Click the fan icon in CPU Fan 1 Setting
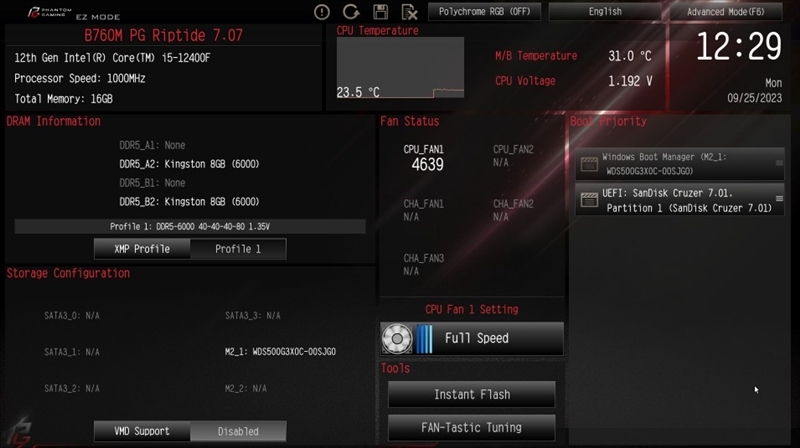The height and width of the screenshot is (448, 800). pyautogui.click(x=397, y=338)
